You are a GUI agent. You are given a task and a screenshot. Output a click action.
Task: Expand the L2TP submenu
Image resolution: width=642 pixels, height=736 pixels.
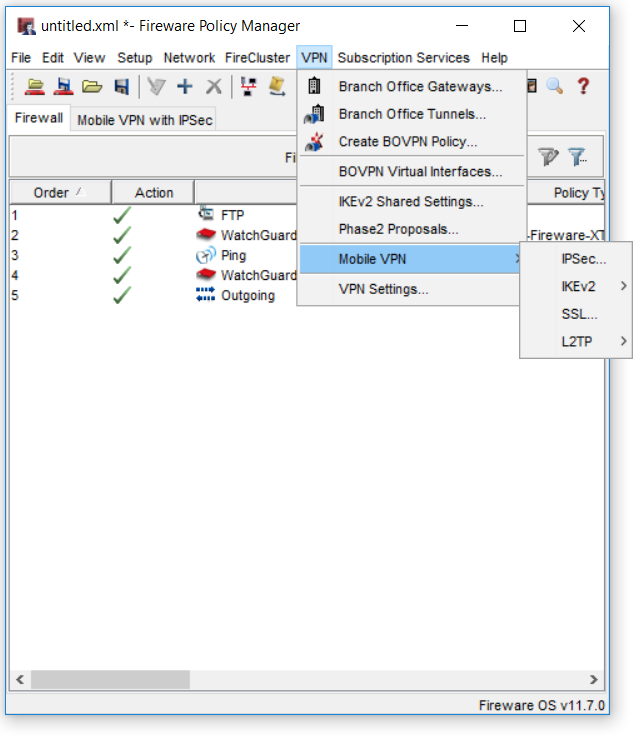pyautogui.click(x=577, y=342)
